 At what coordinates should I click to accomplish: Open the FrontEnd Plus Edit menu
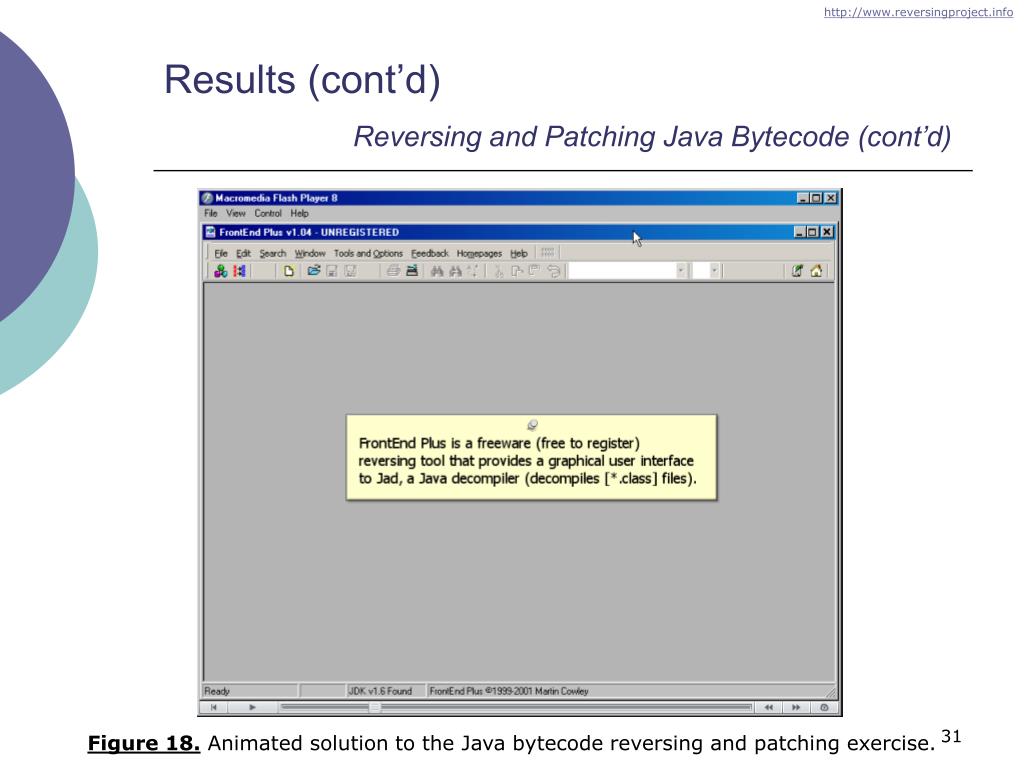243,253
